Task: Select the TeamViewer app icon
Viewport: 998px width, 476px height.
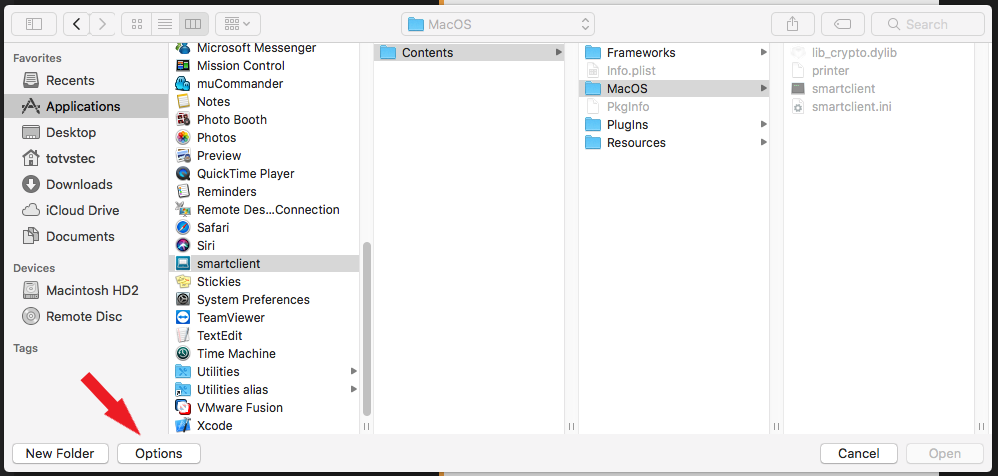Action: [x=183, y=318]
